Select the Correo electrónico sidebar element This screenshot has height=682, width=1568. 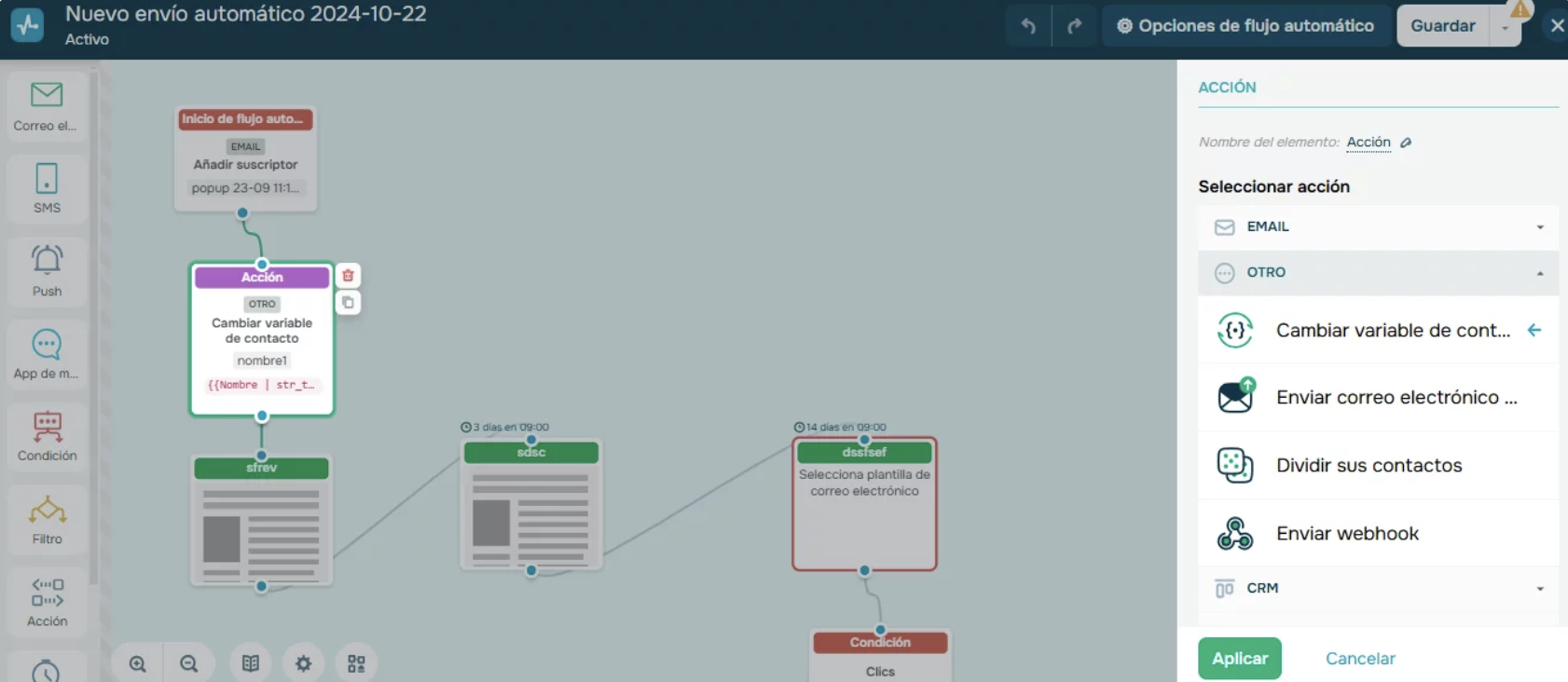(47, 106)
